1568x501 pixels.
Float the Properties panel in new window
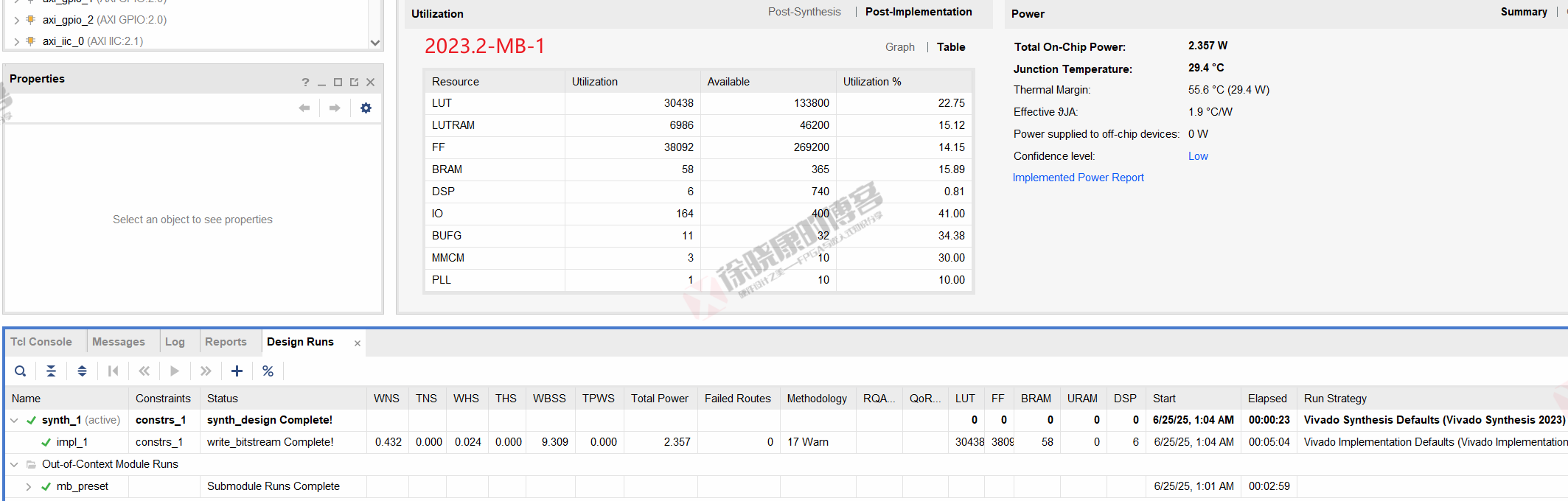354,83
